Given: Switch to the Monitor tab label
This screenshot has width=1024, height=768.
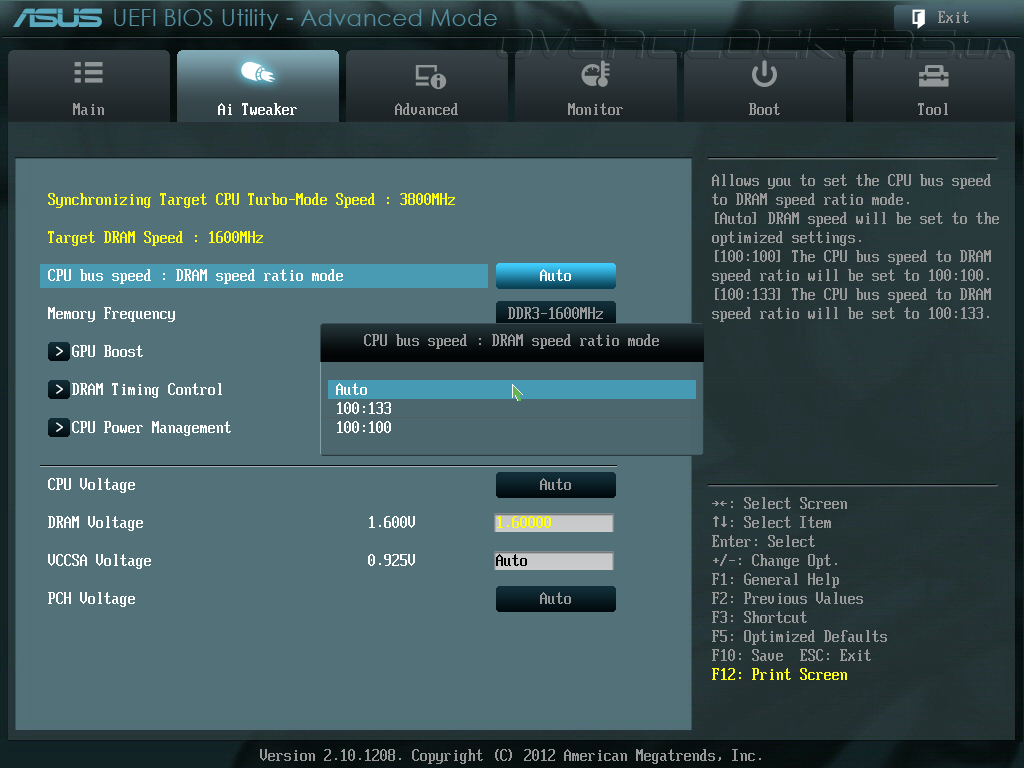Looking at the screenshot, I should tap(595, 110).
